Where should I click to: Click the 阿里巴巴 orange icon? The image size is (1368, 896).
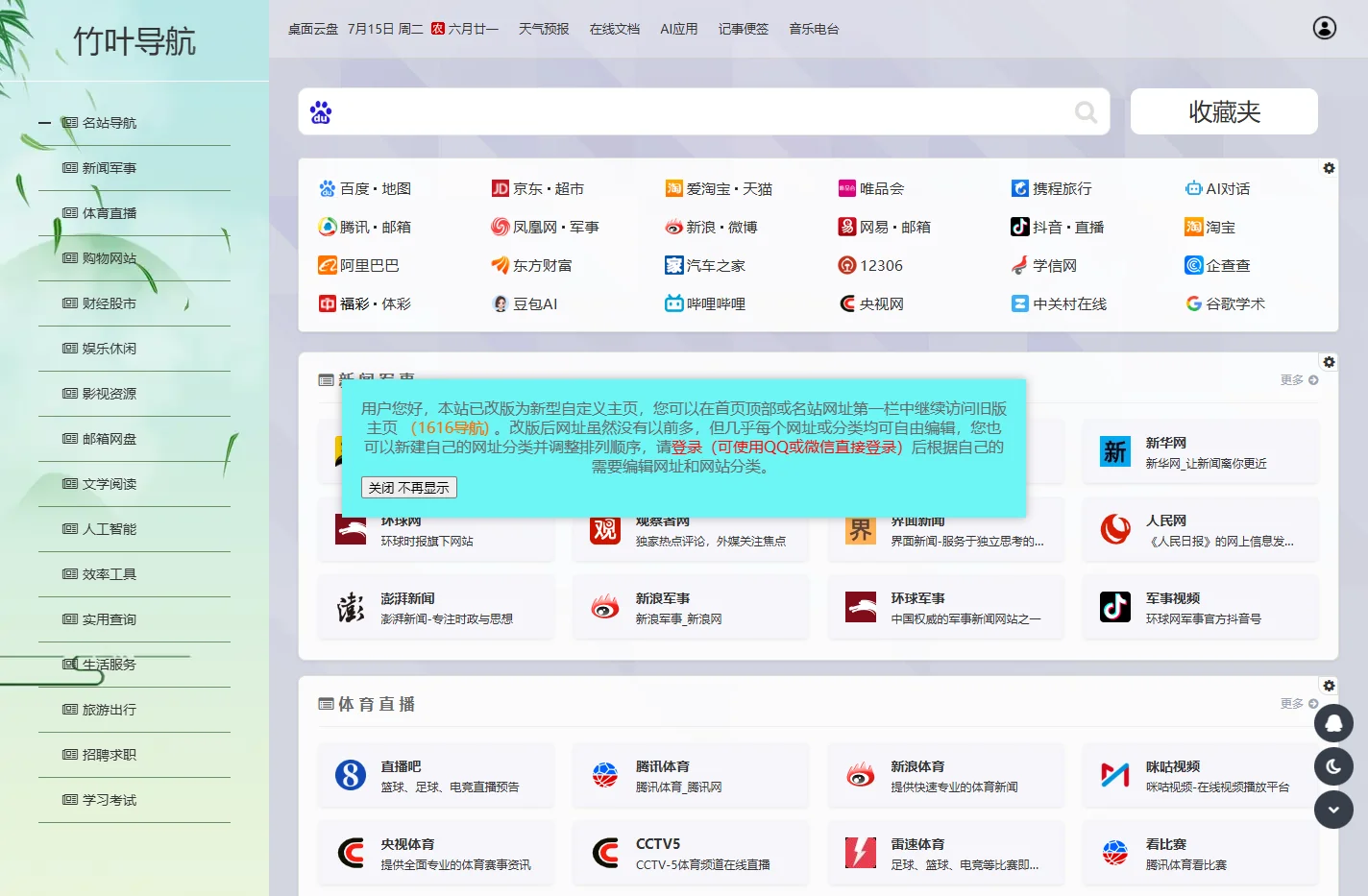[x=328, y=265]
